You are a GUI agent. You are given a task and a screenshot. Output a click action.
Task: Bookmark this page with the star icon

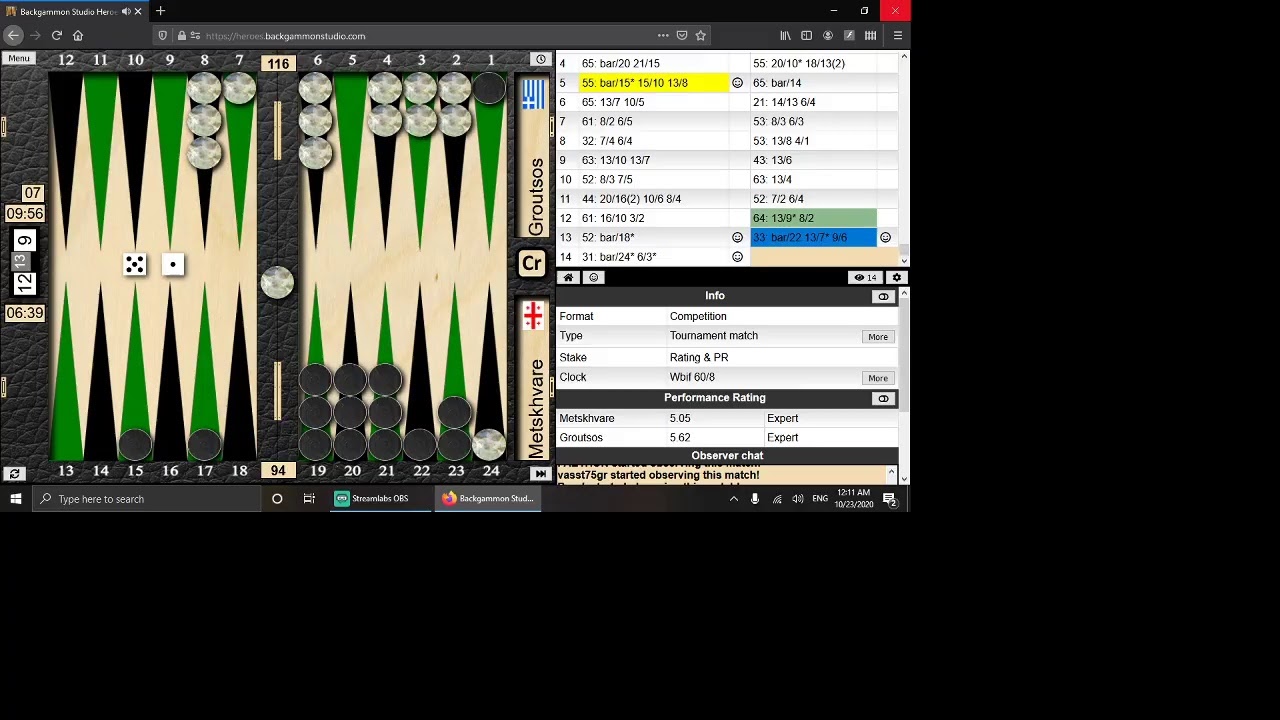[x=700, y=36]
